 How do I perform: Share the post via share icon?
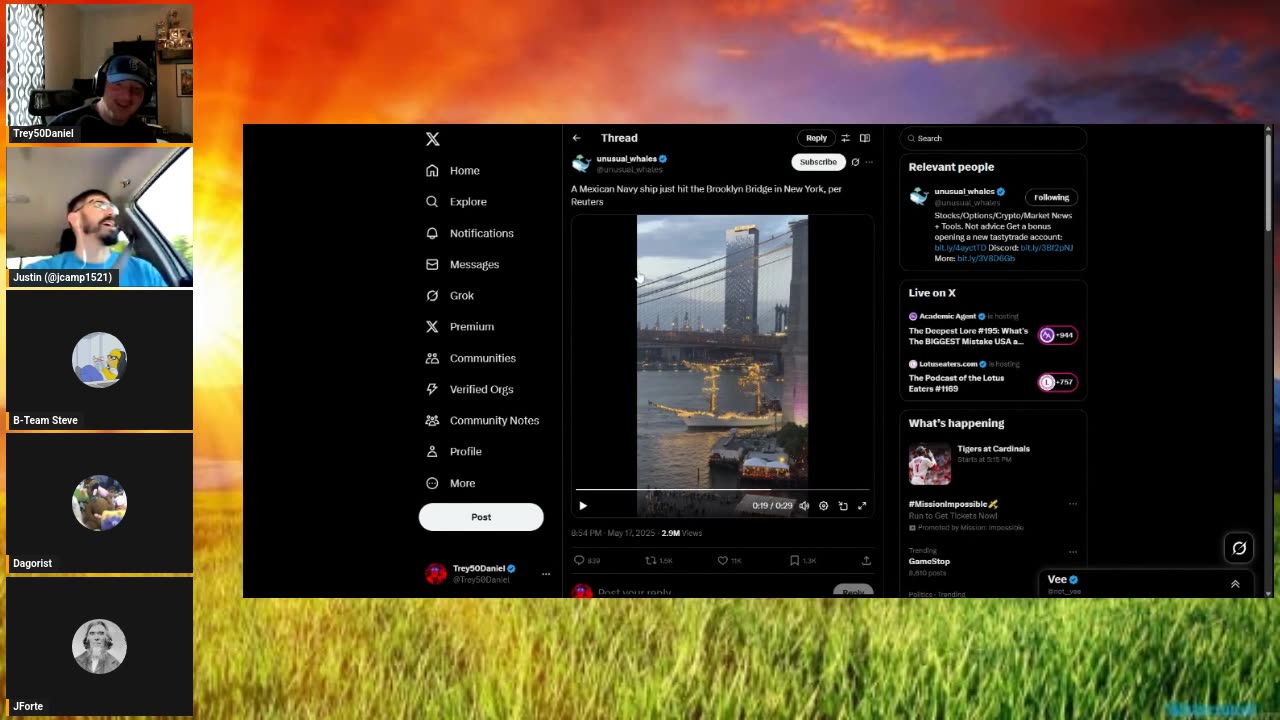tap(866, 561)
